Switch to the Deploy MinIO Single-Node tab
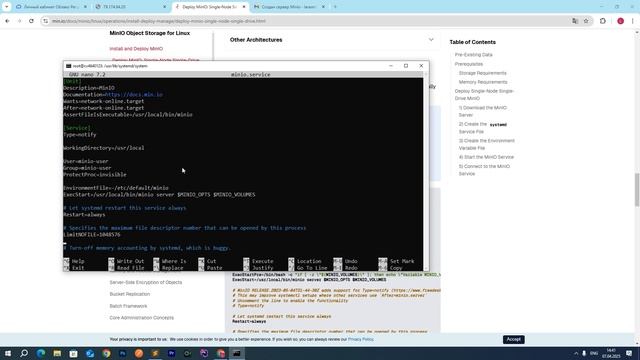640x360 pixels. pyautogui.click(x=210, y=7)
